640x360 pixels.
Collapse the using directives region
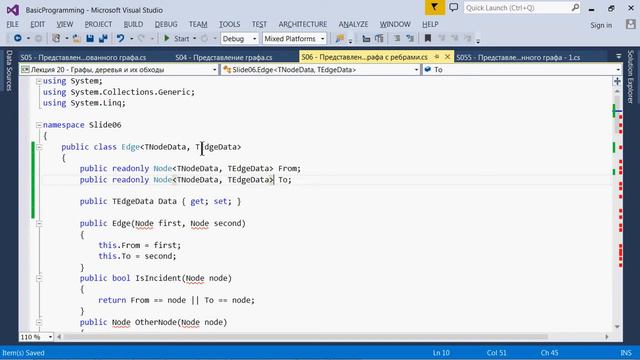click(x=39, y=81)
